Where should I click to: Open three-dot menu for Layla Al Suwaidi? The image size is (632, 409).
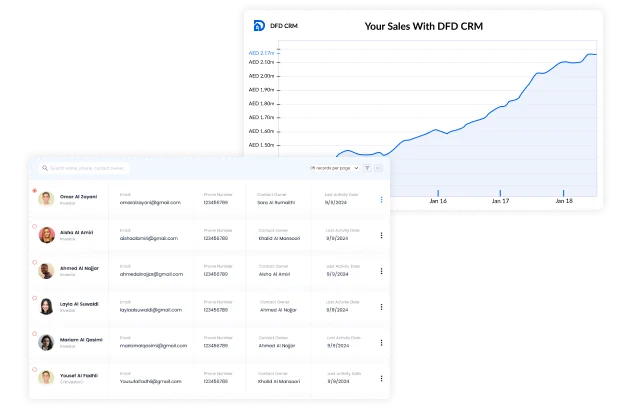[381, 307]
